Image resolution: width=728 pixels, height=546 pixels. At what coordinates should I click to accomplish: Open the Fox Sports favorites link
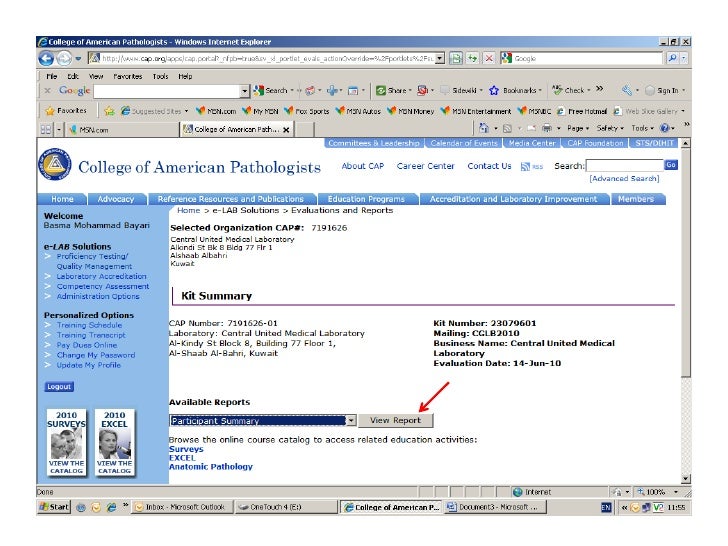pyautogui.click(x=306, y=111)
